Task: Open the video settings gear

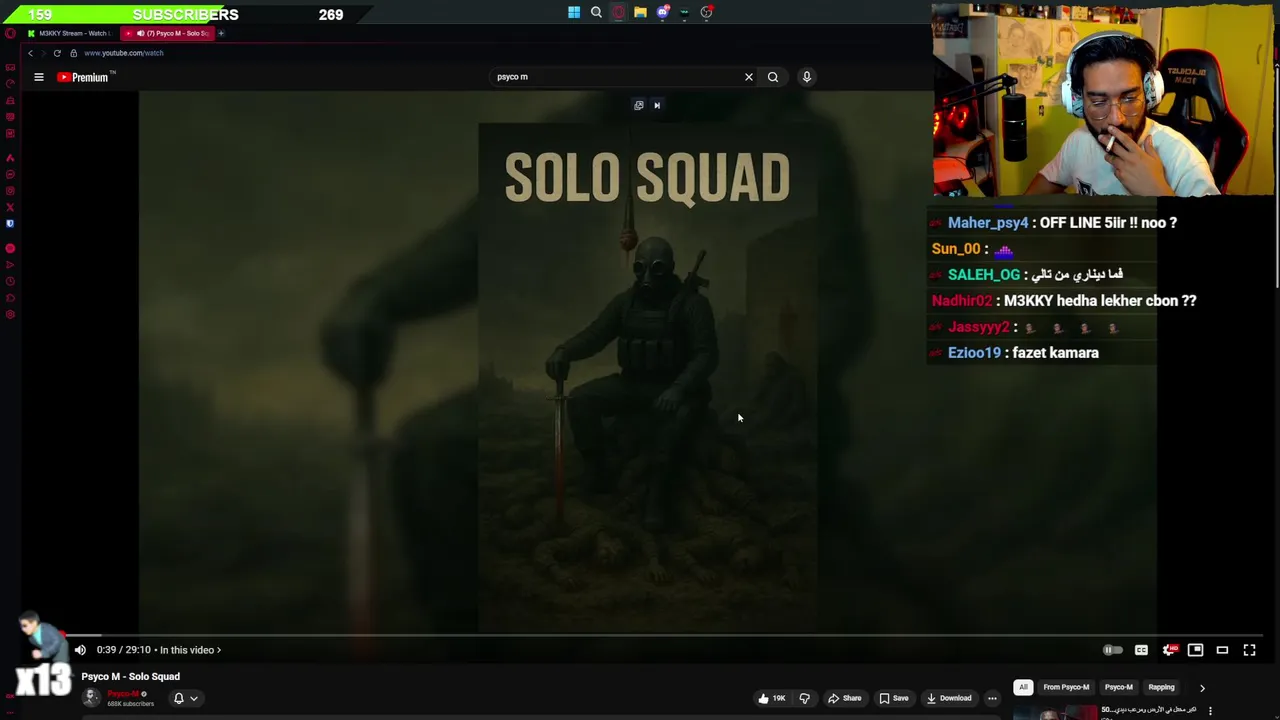Action: click(1169, 650)
